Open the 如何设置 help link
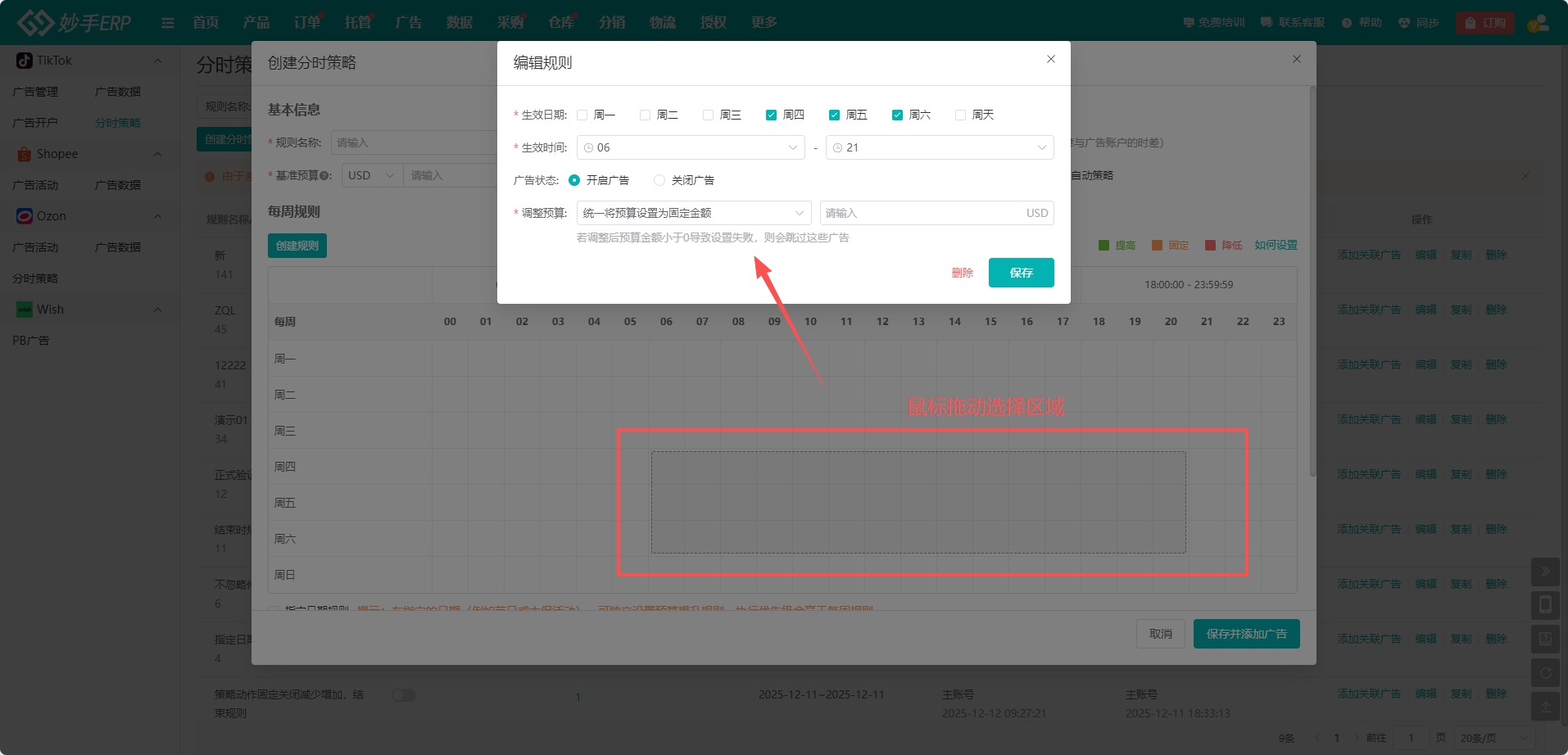The width and height of the screenshot is (1568, 755). tap(1276, 246)
